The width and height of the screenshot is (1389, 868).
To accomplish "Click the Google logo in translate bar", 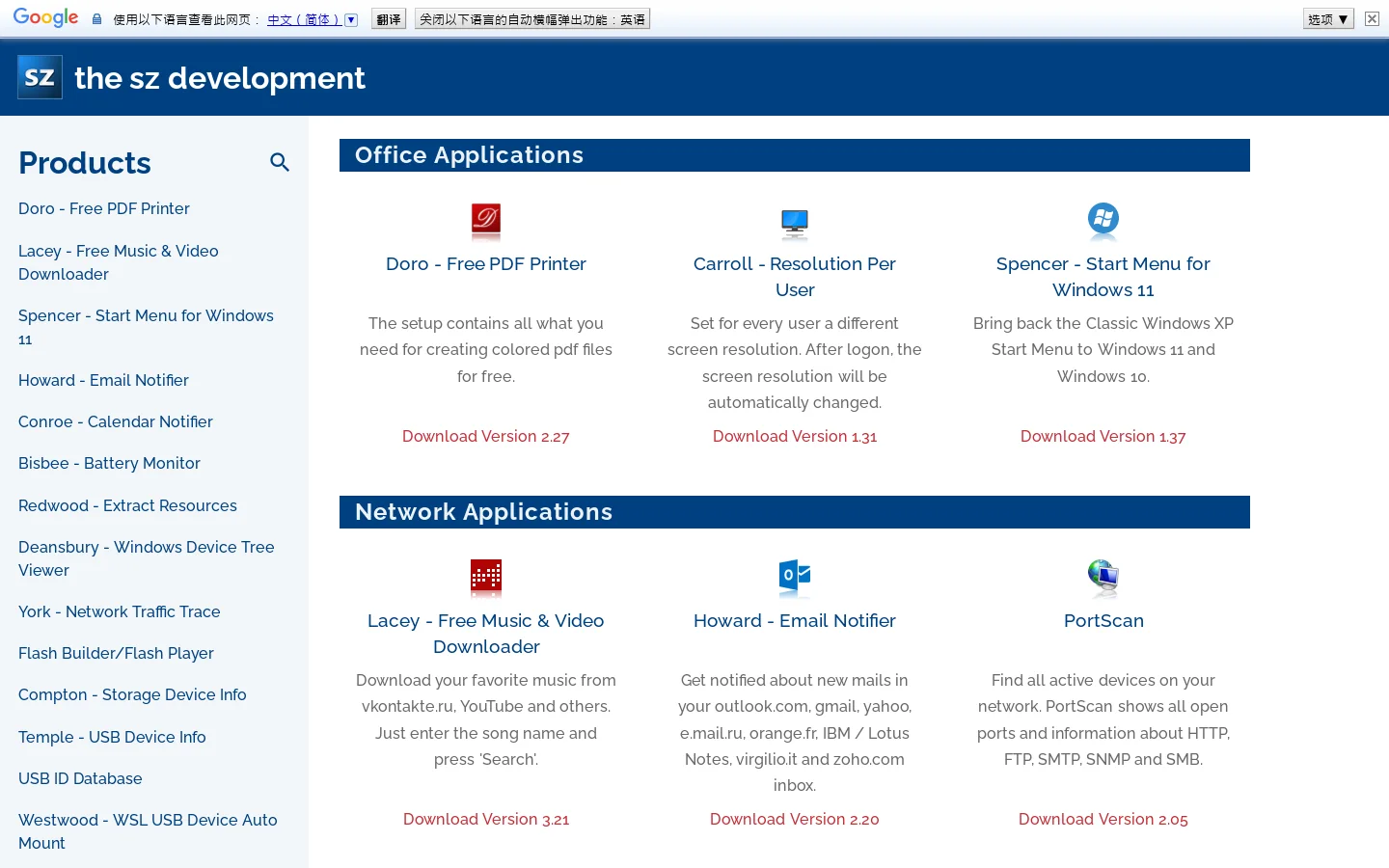I will click(x=45, y=18).
